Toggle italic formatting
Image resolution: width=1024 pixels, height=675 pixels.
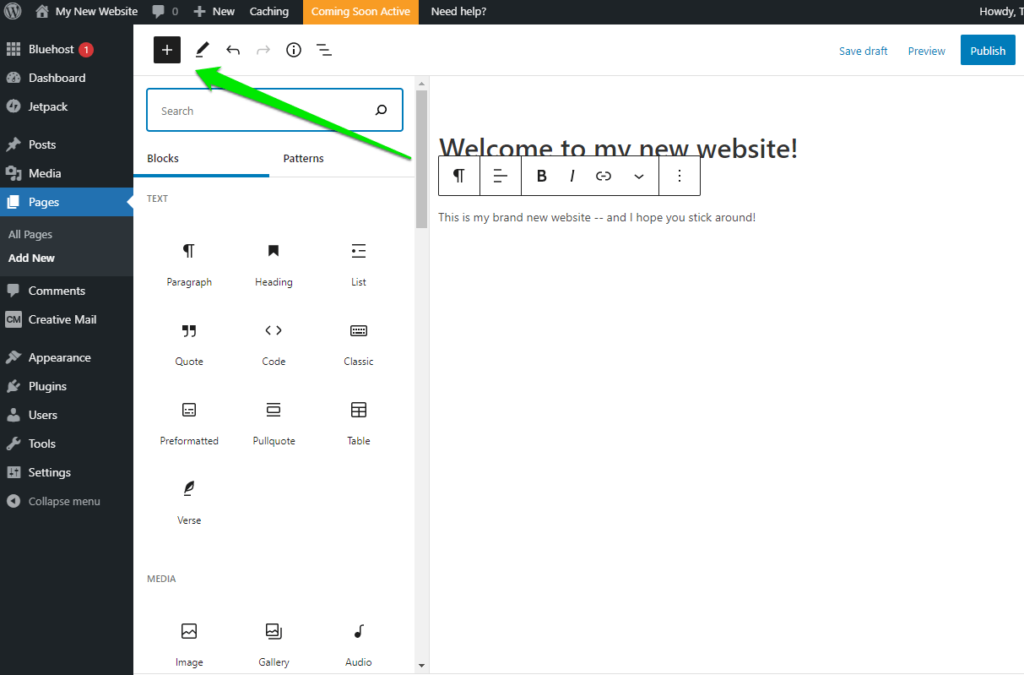coord(572,176)
